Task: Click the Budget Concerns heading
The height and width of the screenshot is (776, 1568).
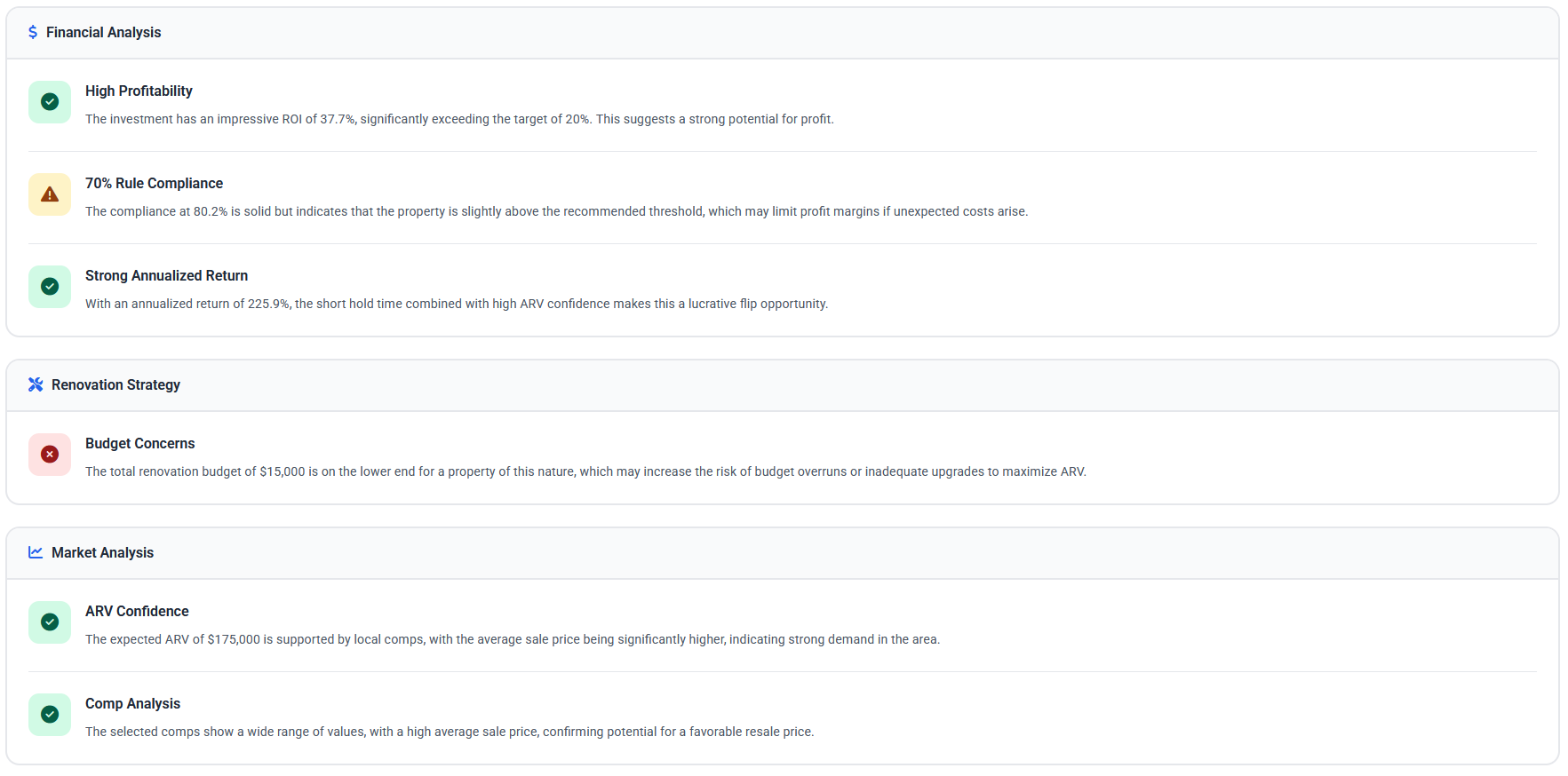Action: pyautogui.click(x=139, y=443)
